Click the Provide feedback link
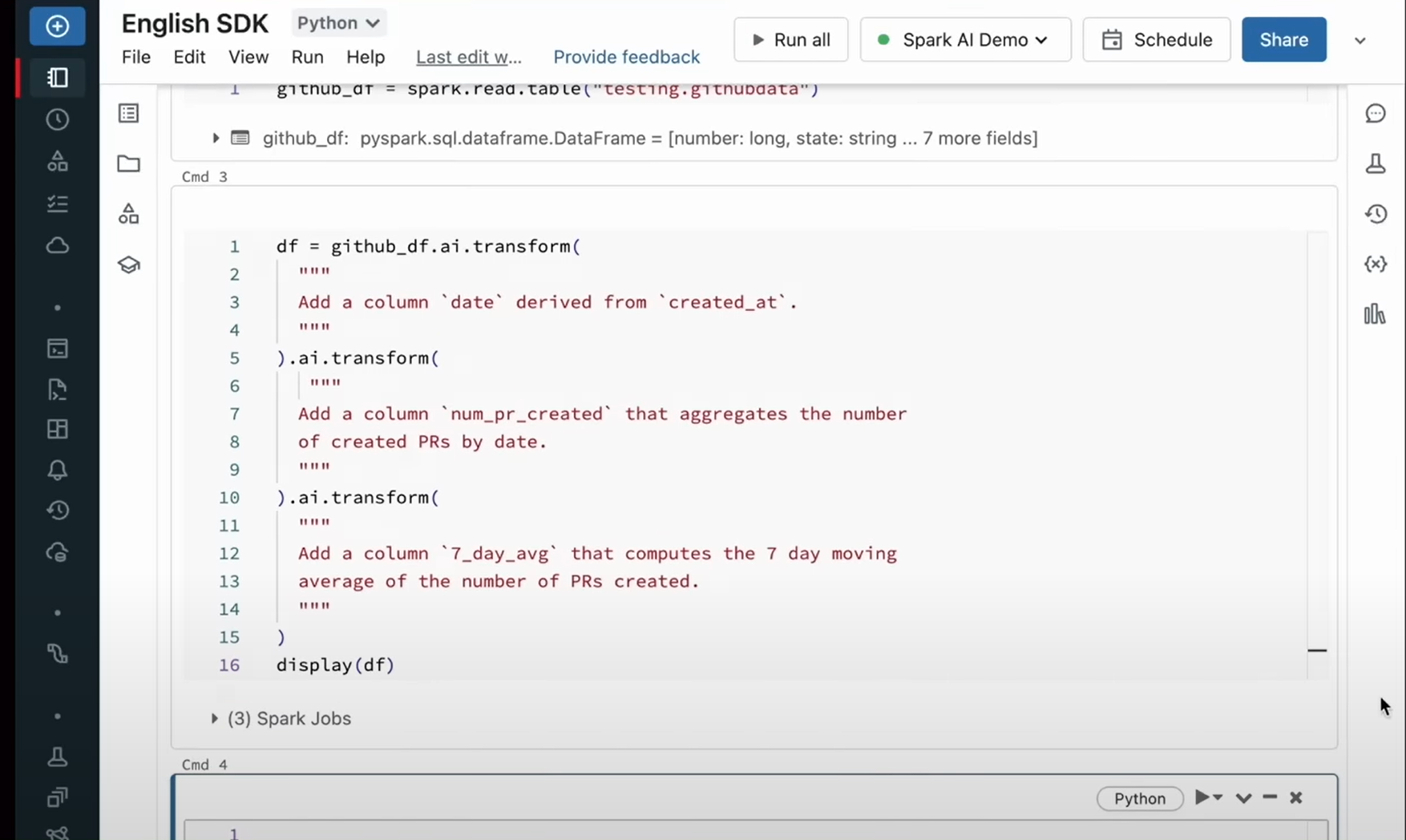1406x840 pixels. coord(626,57)
